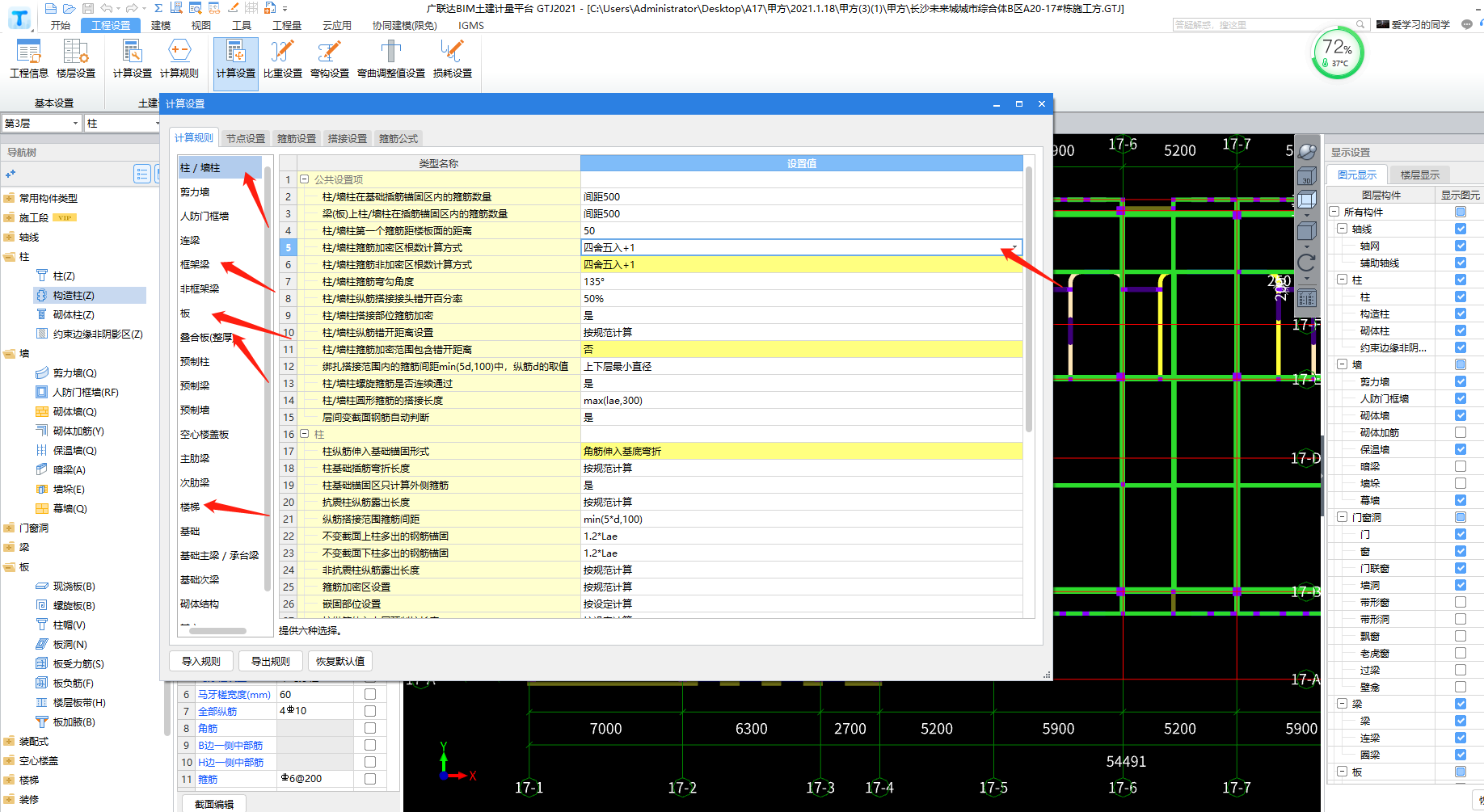This screenshot has height=812, width=1484.
Task: Click the sigma summary calculation icon
Action: click(158, 8)
